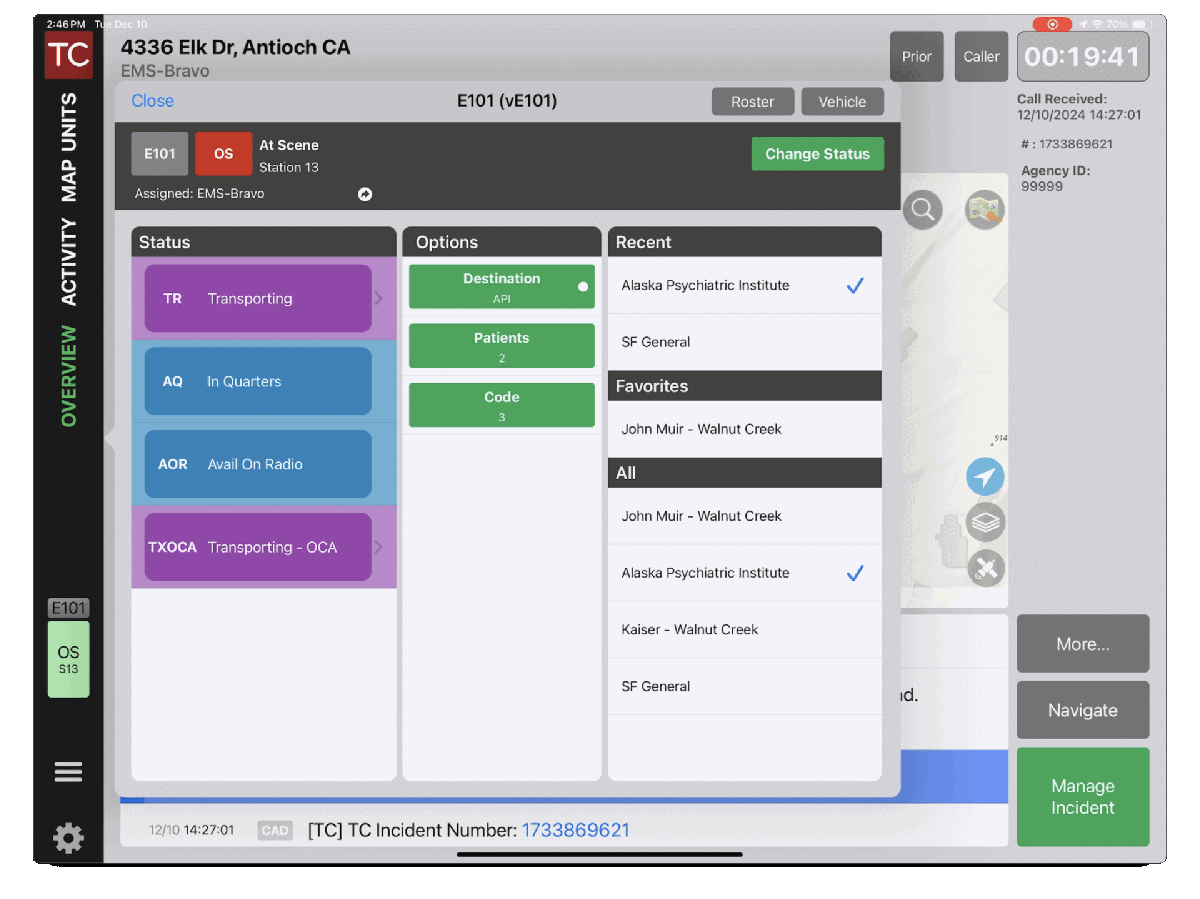
Task: Expand the TR Transporting status chevron
Action: point(379,297)
